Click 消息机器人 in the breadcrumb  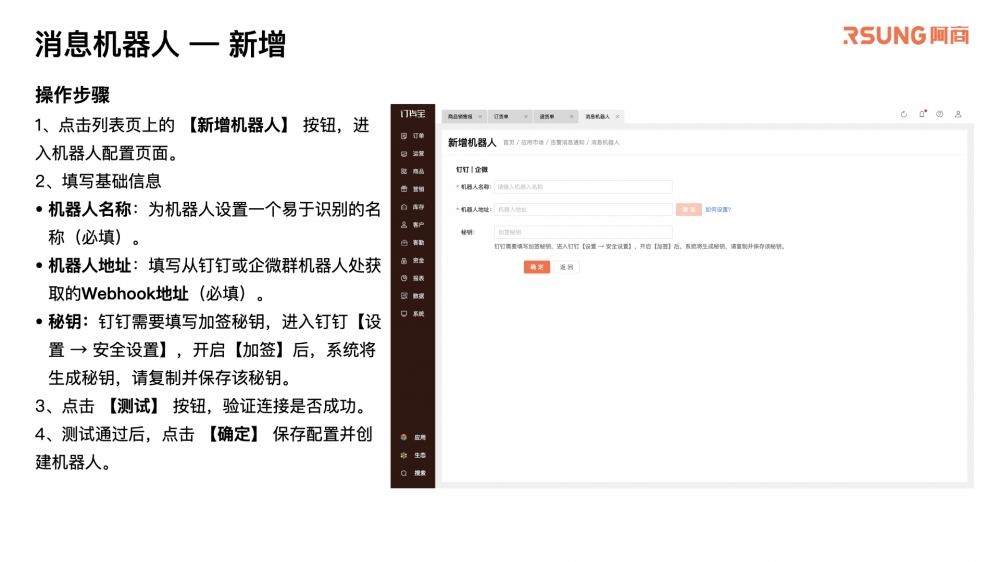click(x=605, y=143)
